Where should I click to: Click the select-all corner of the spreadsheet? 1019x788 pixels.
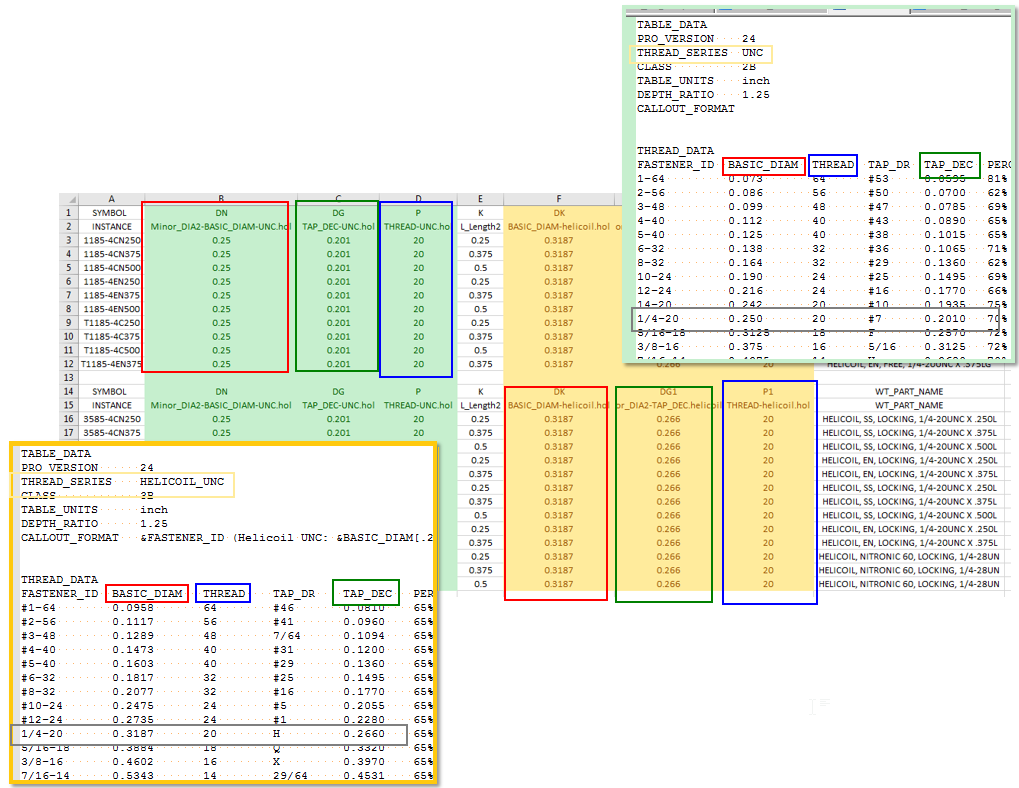69,199
